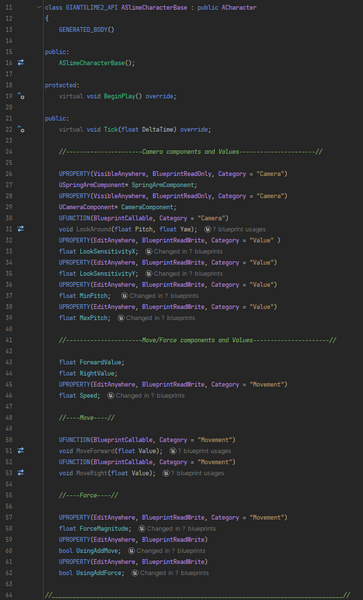Click RightValue variable name

(97, 373)
